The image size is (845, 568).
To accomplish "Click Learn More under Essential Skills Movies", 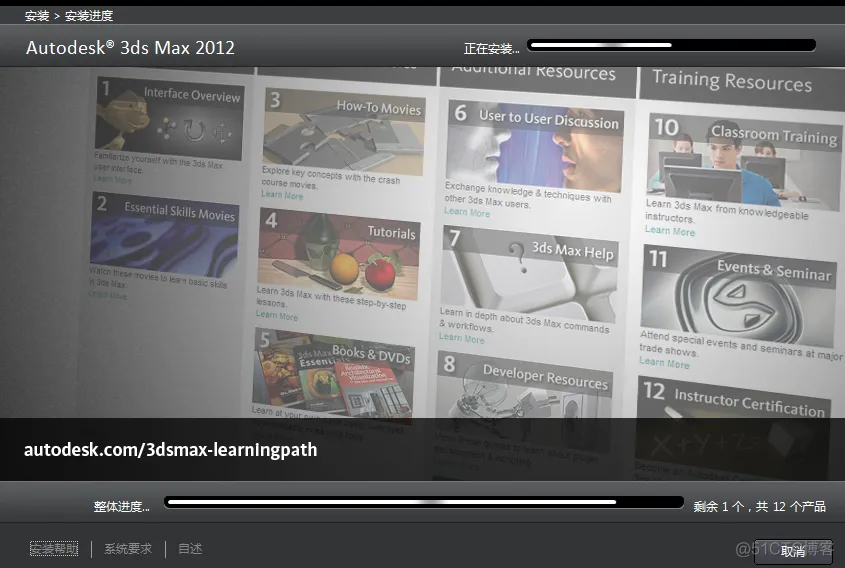I will [108, 295].
